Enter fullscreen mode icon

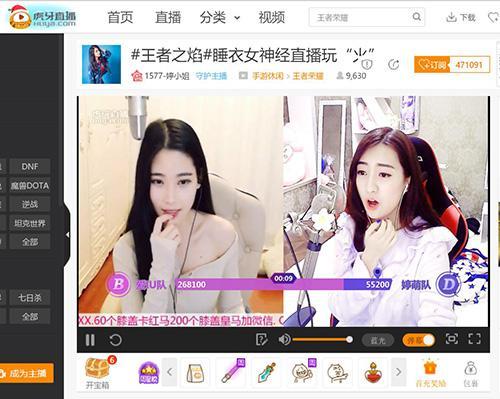474,339
